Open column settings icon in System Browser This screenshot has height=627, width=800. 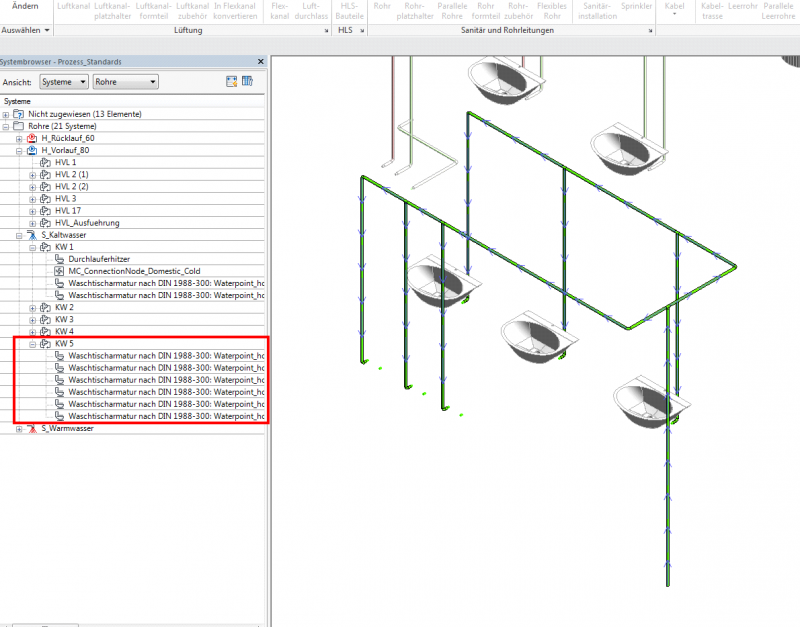coord(247,81)
